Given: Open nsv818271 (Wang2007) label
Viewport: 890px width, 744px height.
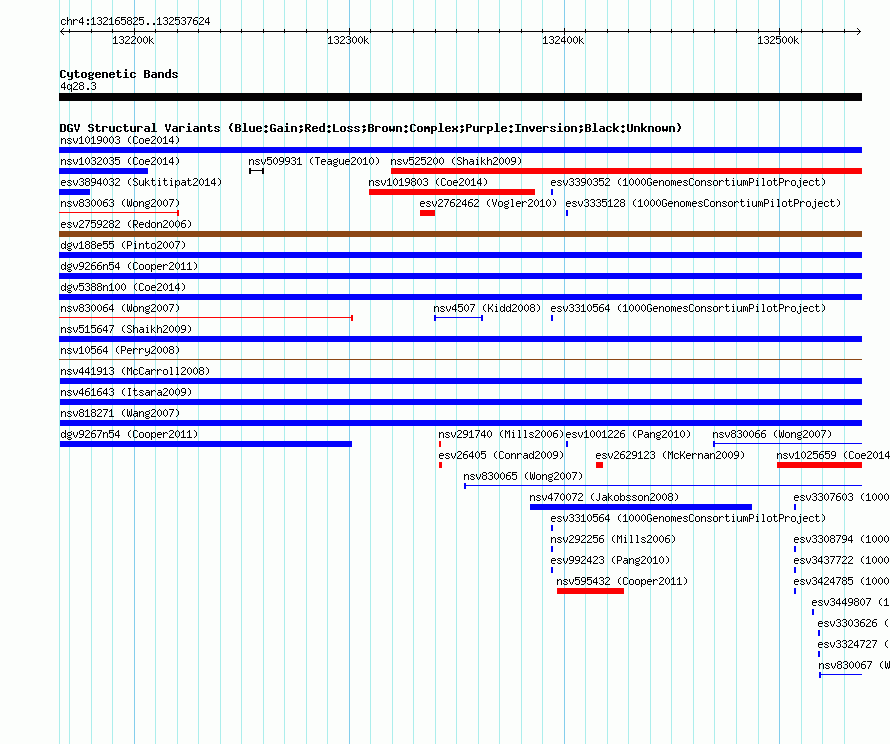Looking at the screenshot, I should pos(120,413).
